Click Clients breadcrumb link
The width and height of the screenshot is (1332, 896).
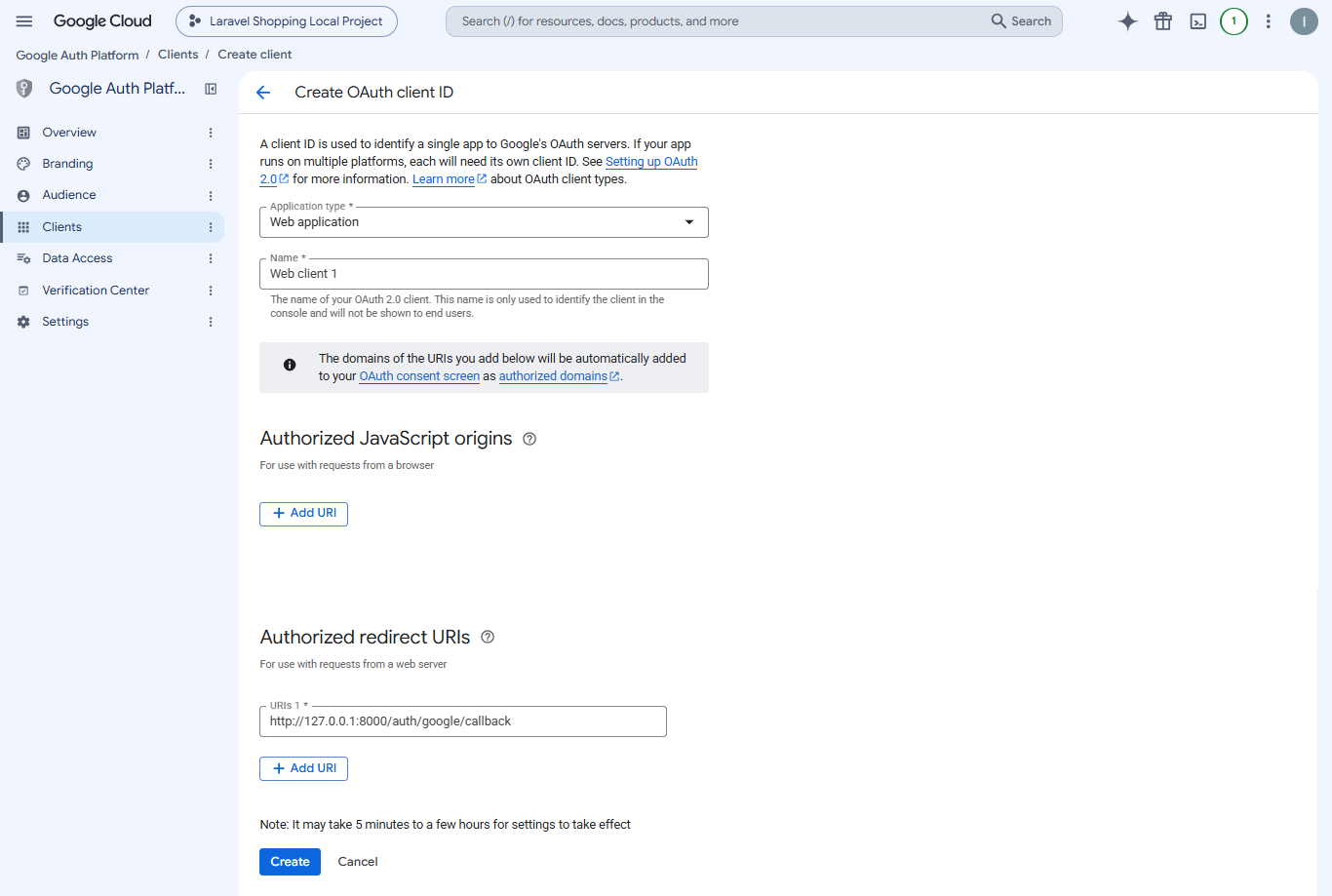coord(177,55)
